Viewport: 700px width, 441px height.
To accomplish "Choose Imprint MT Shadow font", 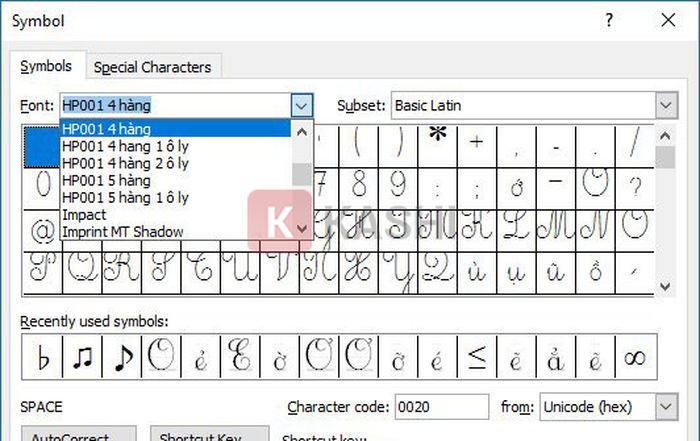I will pos(175,232).
